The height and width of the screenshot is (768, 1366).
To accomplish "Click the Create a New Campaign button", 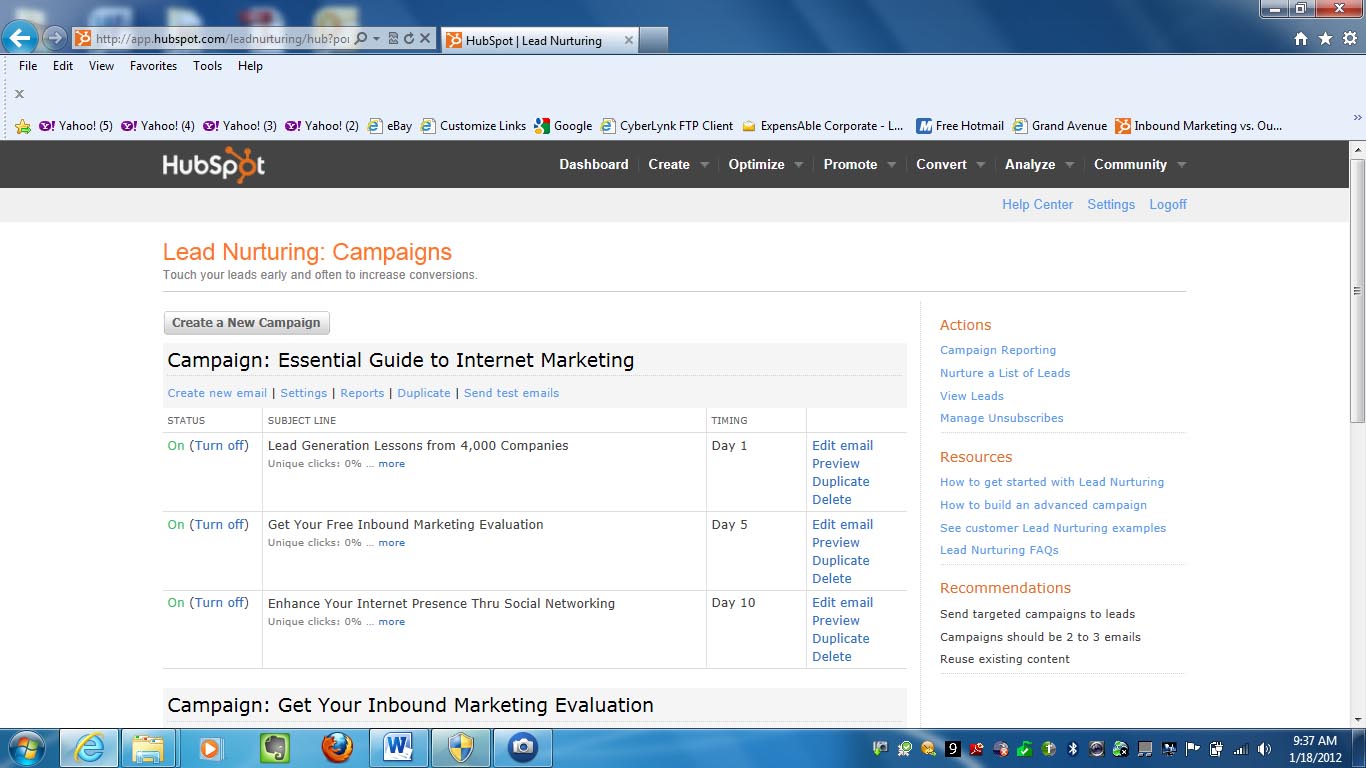I will [x=247, y=323].
